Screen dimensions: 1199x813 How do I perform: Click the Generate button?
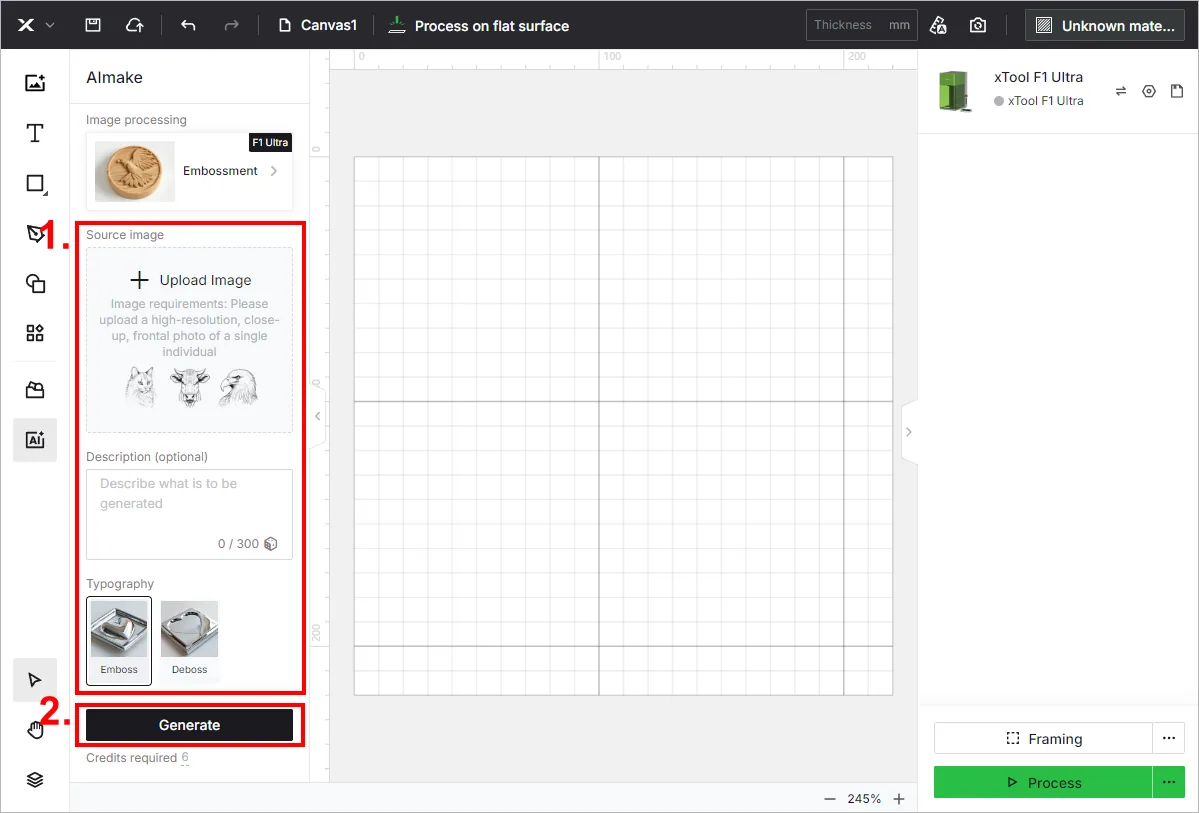pos(189,725)
